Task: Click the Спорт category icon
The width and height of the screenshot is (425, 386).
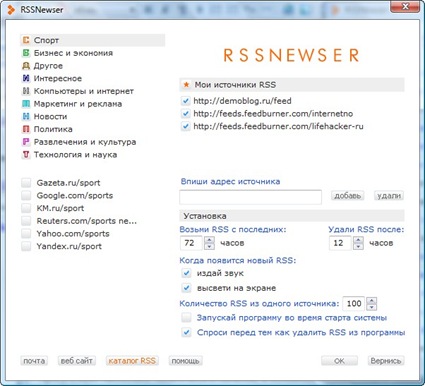Action: click(26, 40)
